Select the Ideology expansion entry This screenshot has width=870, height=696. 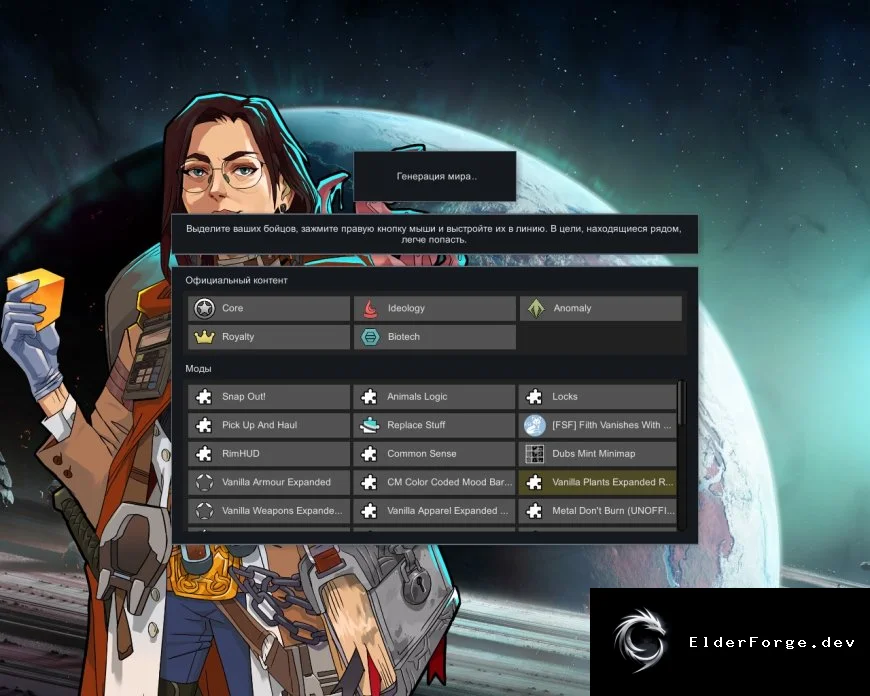(x=435, y=308)
